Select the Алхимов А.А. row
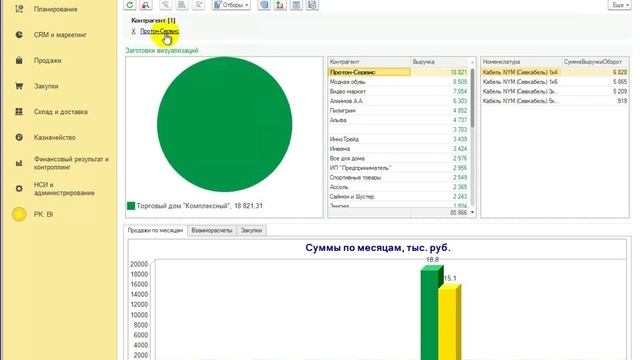This screenshot has width=640, height=360. (x=398, y=101)
